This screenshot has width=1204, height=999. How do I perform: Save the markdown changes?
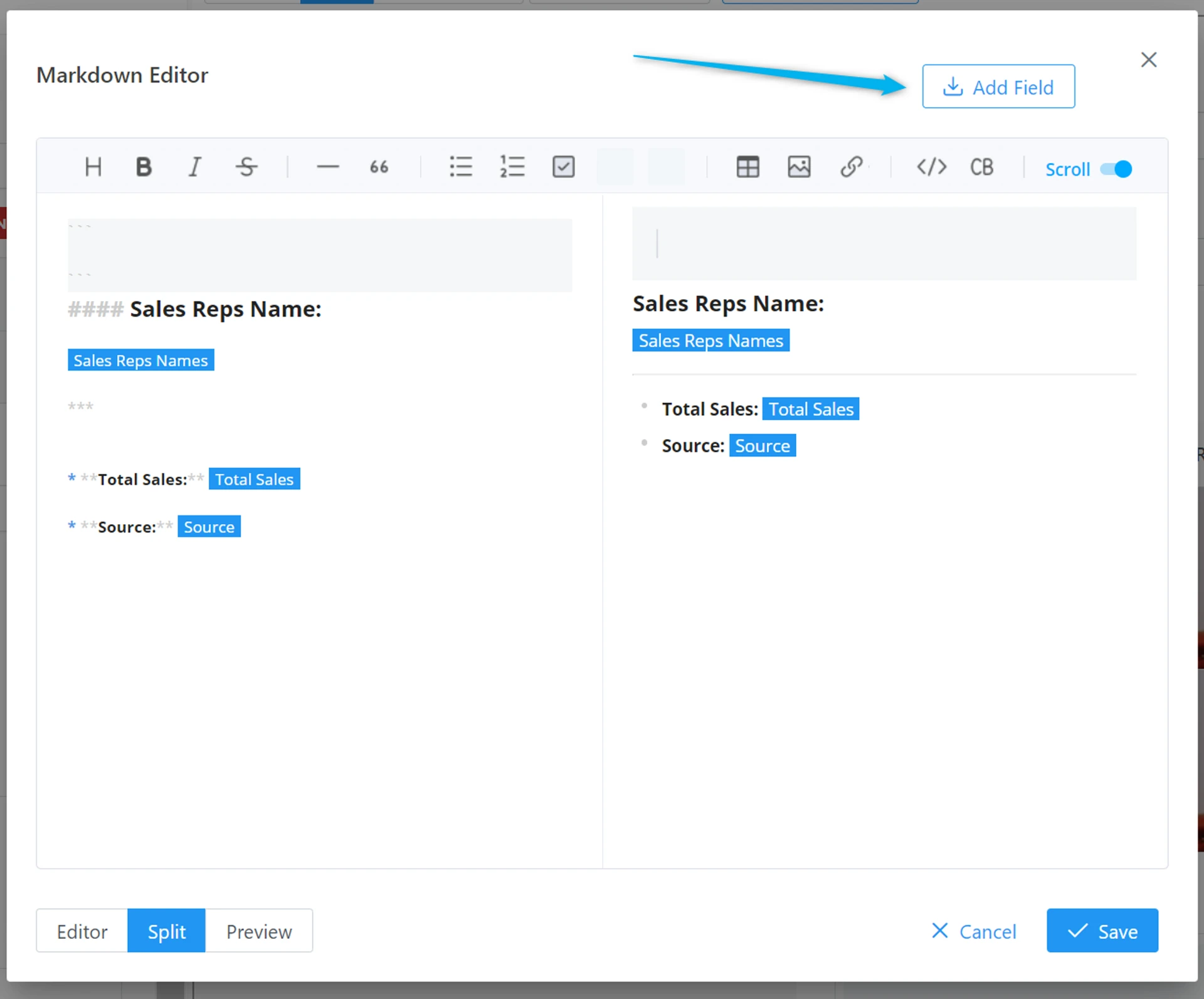tap(1102, 931)
